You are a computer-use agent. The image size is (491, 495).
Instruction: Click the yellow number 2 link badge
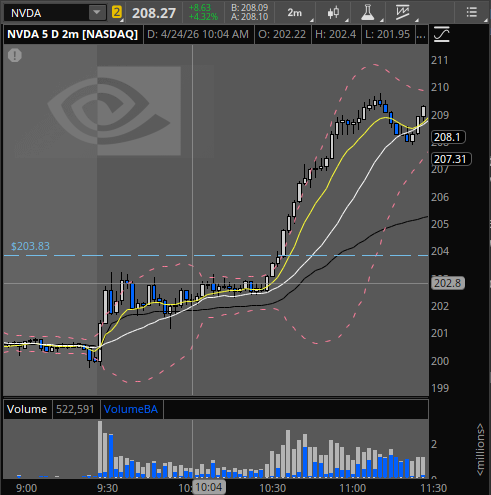coord(117,13)
